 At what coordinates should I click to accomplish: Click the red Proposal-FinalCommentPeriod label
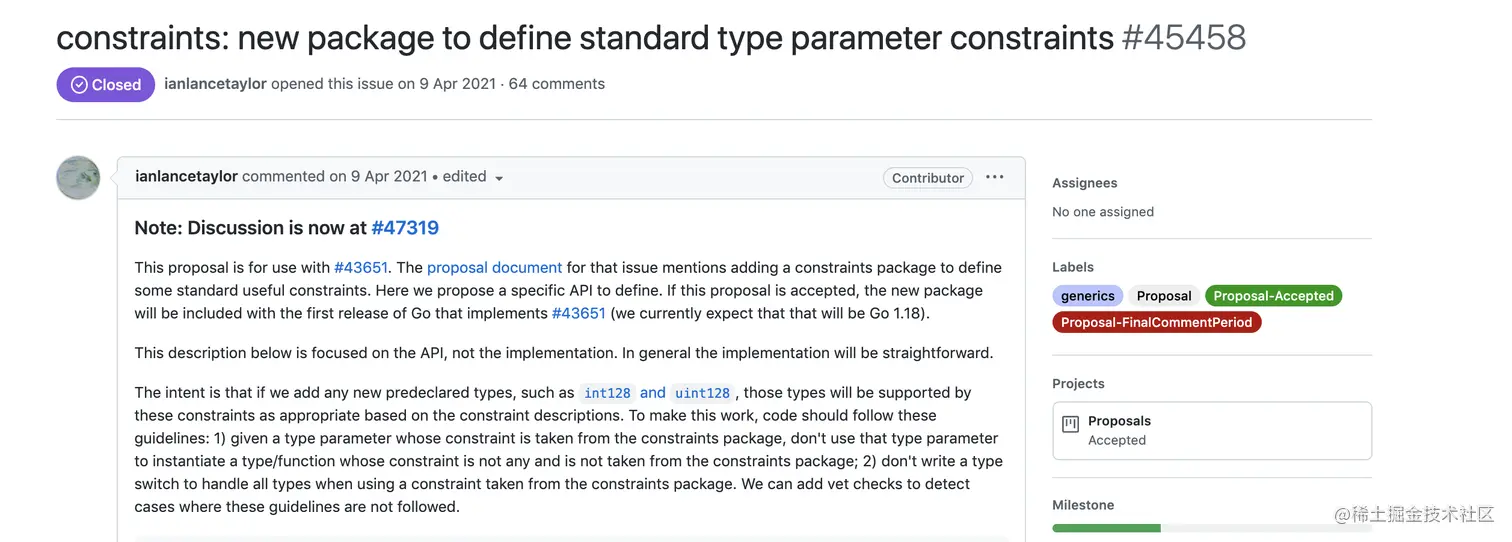(1157, 322)
